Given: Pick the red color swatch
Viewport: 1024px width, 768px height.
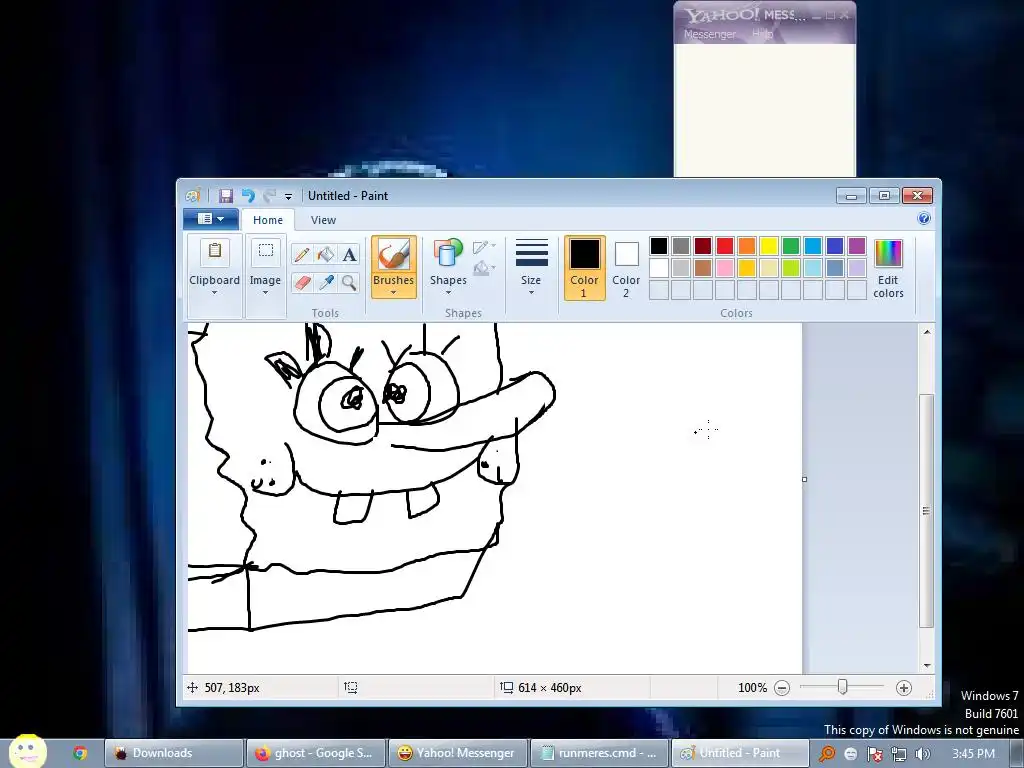Looking at the screenshot, I should tap(725, 246).
